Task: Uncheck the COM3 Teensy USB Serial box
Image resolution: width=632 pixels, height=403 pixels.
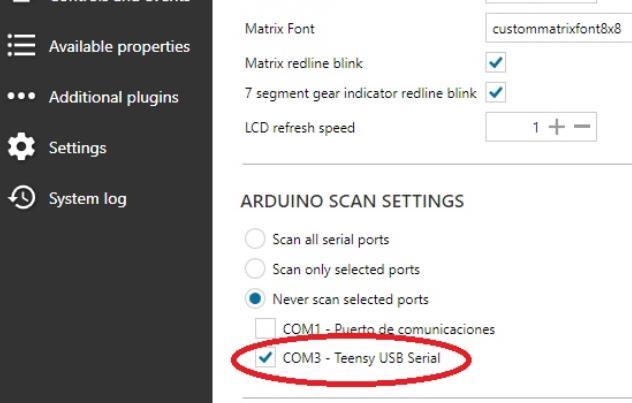Action: pyautogui.click(x=265, y=358)
